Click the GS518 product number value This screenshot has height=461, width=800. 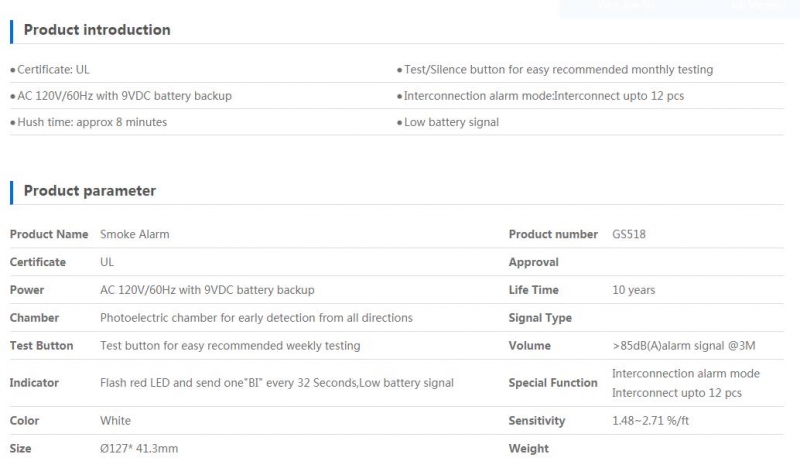(629, 235)
